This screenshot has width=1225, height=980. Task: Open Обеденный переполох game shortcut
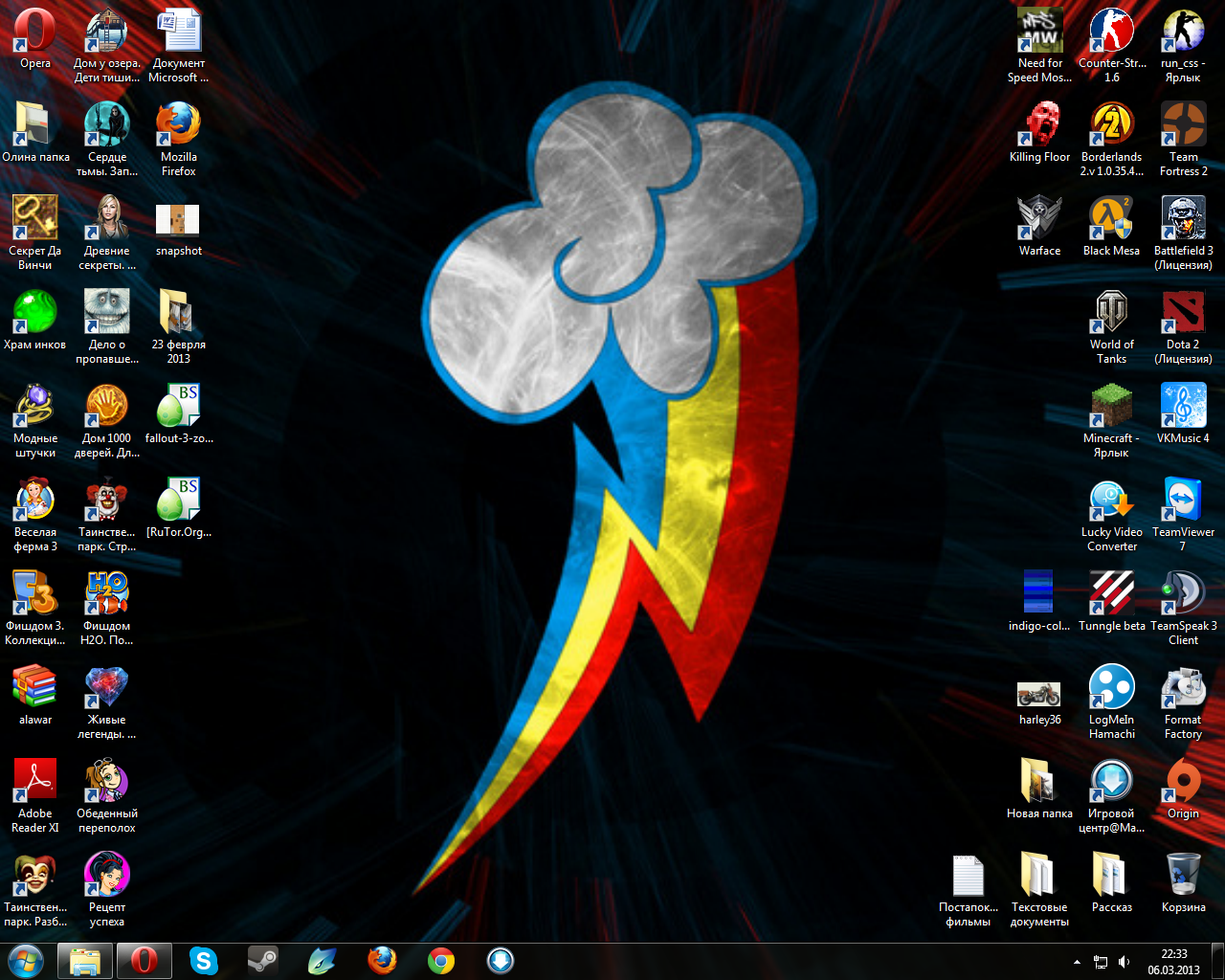106,795
